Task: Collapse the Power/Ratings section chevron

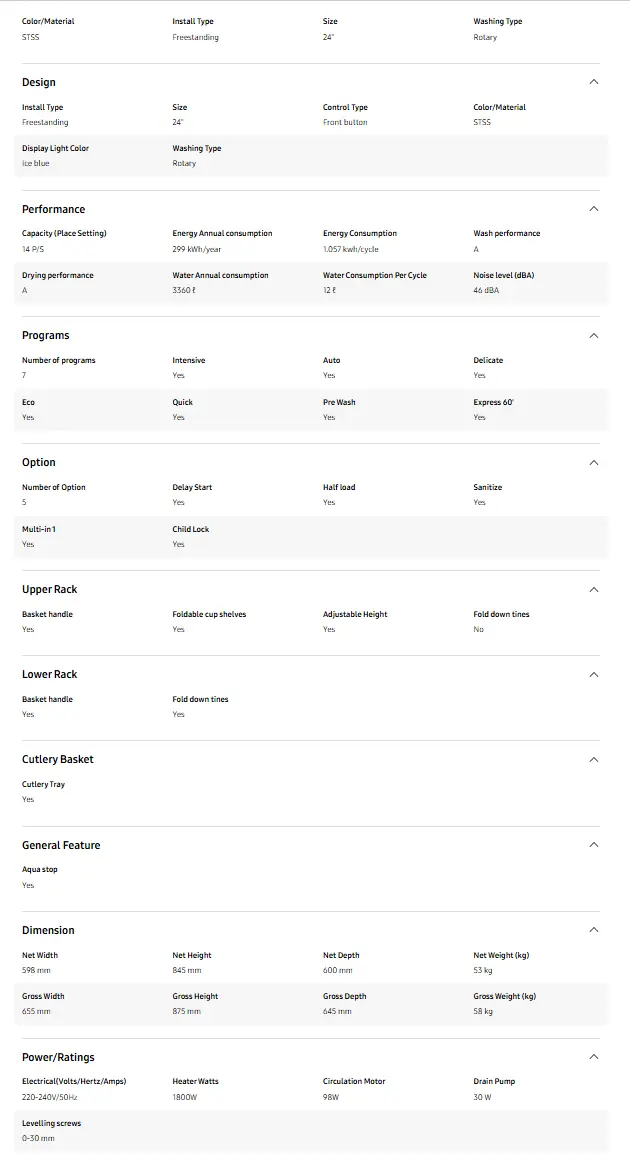Action: [x=594, y=1057]
